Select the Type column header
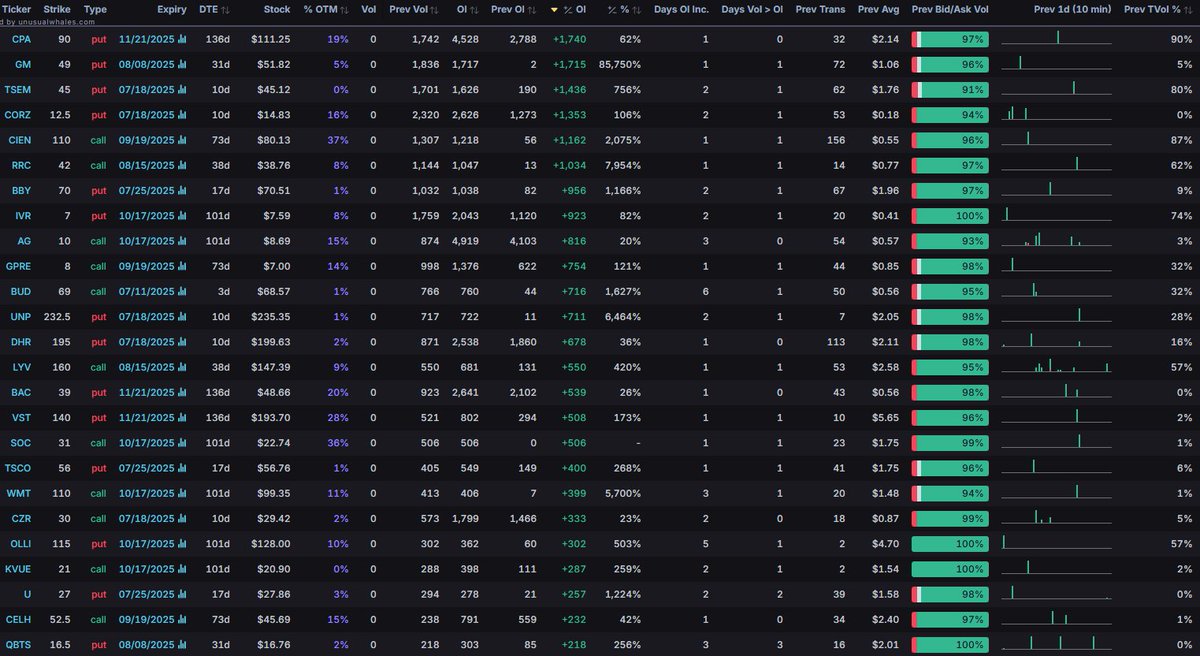Screen dimensions: 1200x656 pos(95,10)
